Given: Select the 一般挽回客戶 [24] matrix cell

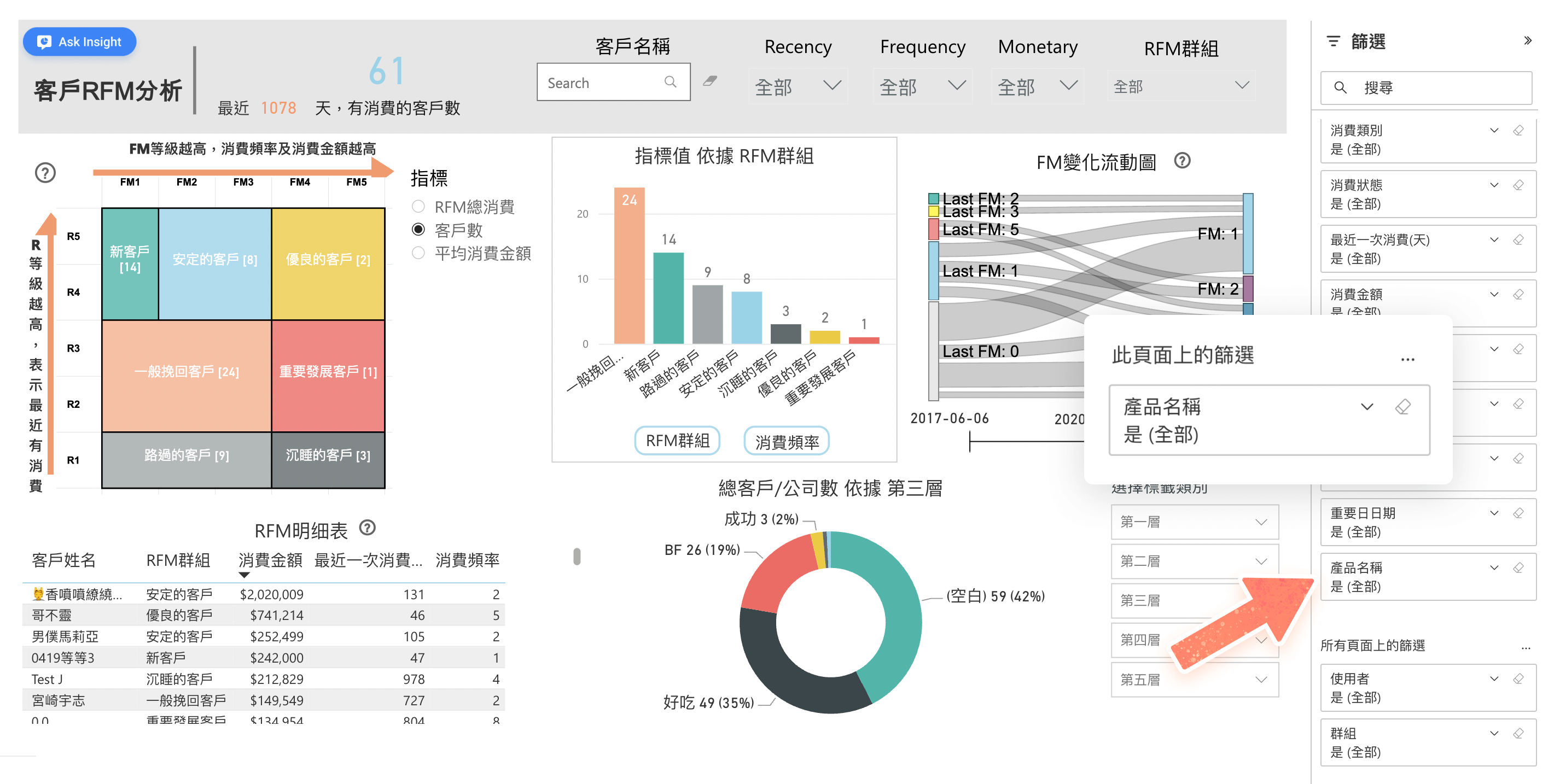Looking at the screenshot, I should coord(187,376).
